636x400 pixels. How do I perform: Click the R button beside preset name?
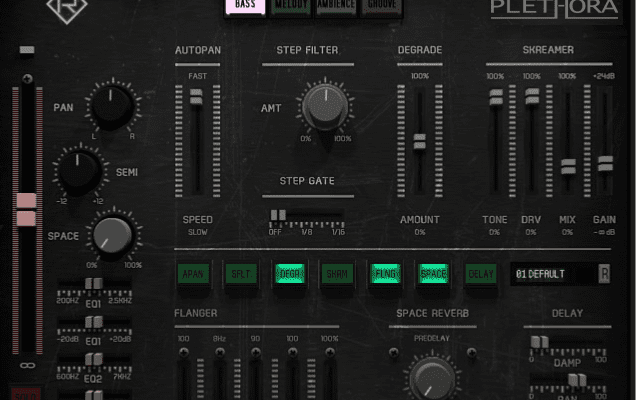coord(604,273)
